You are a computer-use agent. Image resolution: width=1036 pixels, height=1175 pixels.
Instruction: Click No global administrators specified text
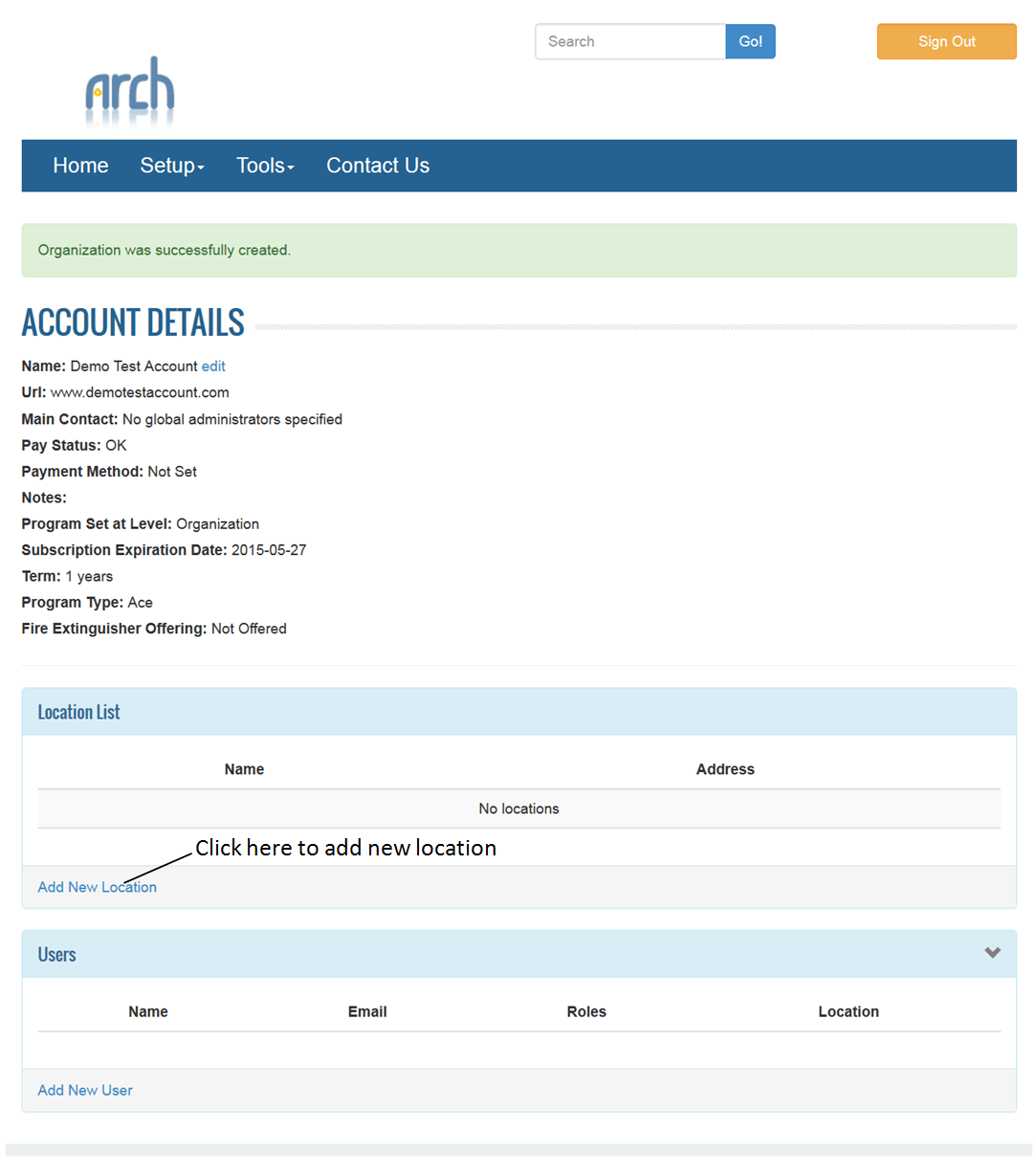coord(232,419)
